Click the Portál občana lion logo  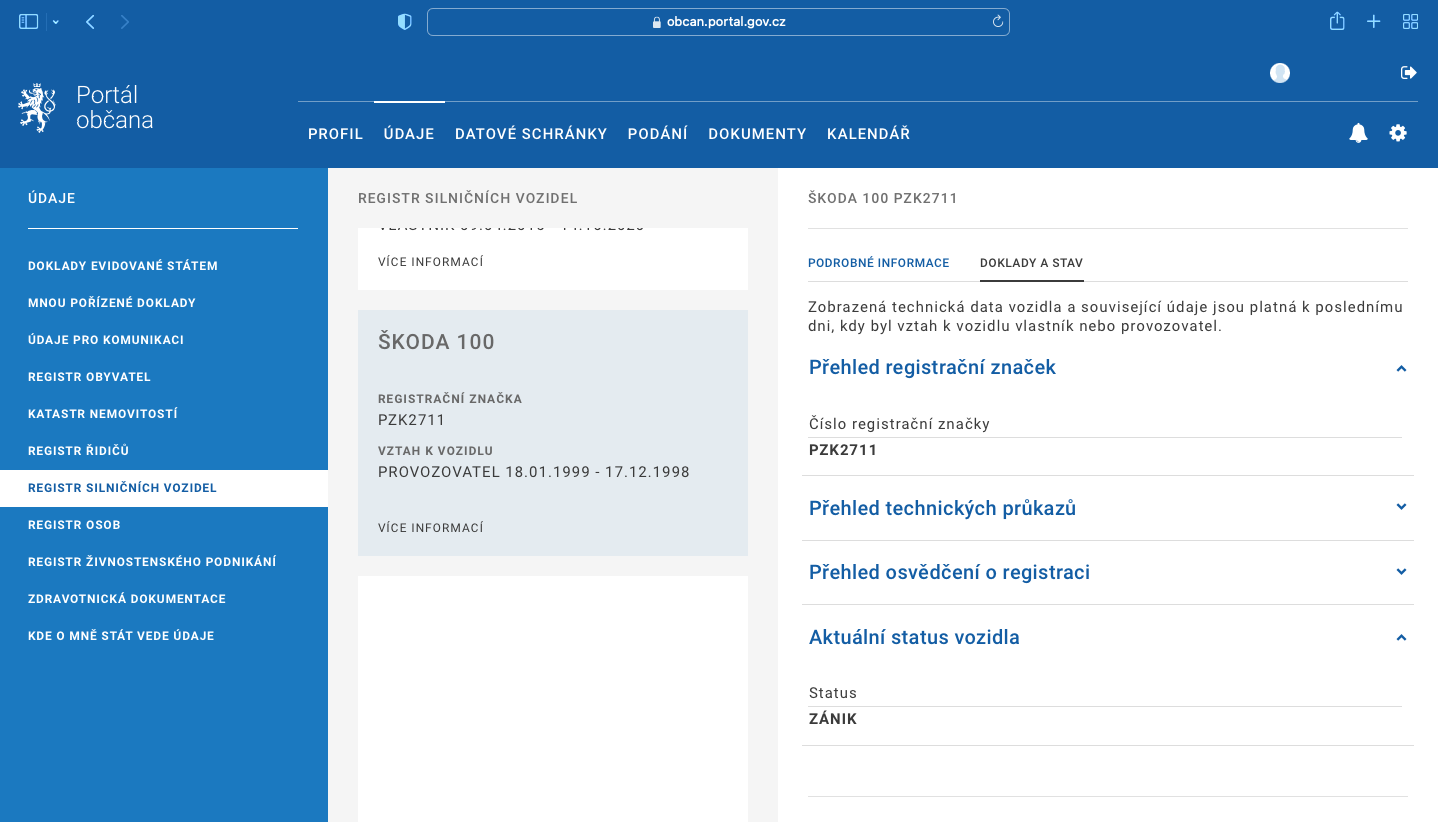(37, 108)
